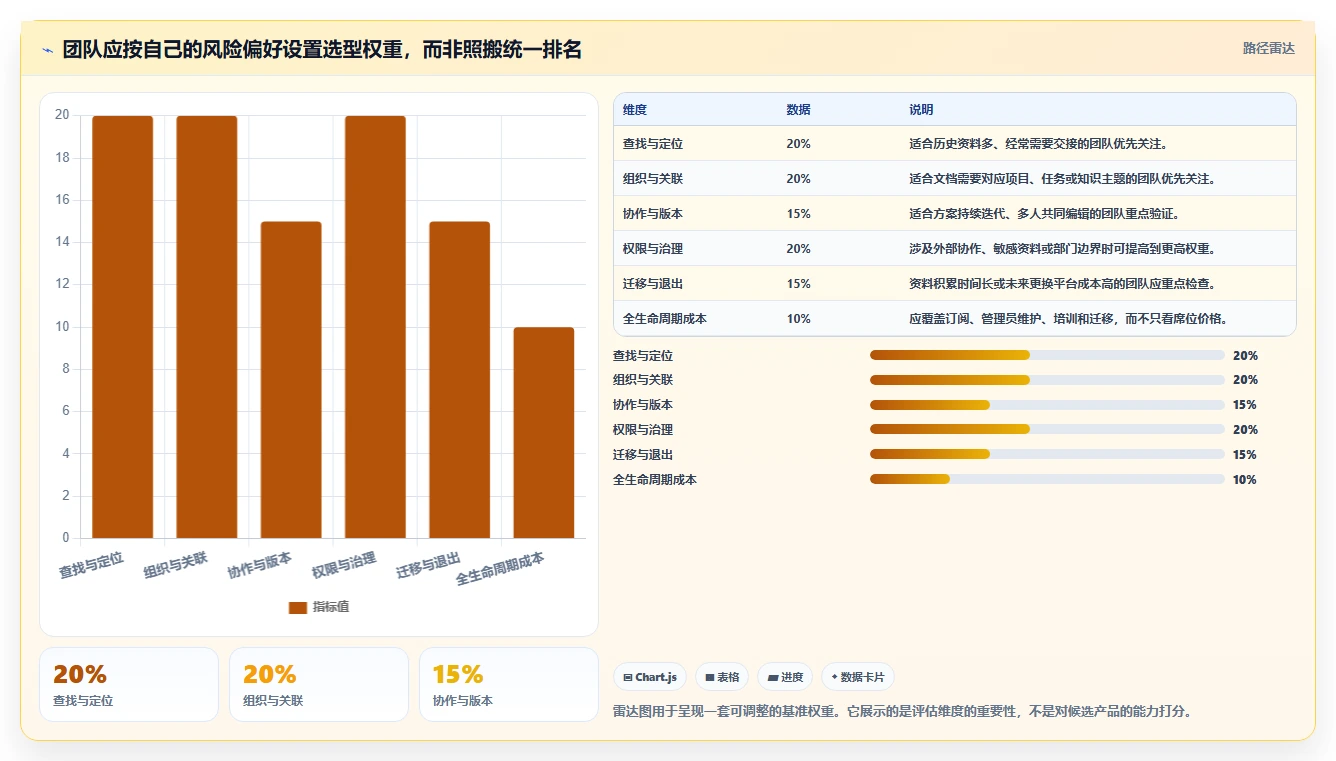Open the 协作与版本 15% summary card
The image size is (1336, 761).
pos(509,684)
